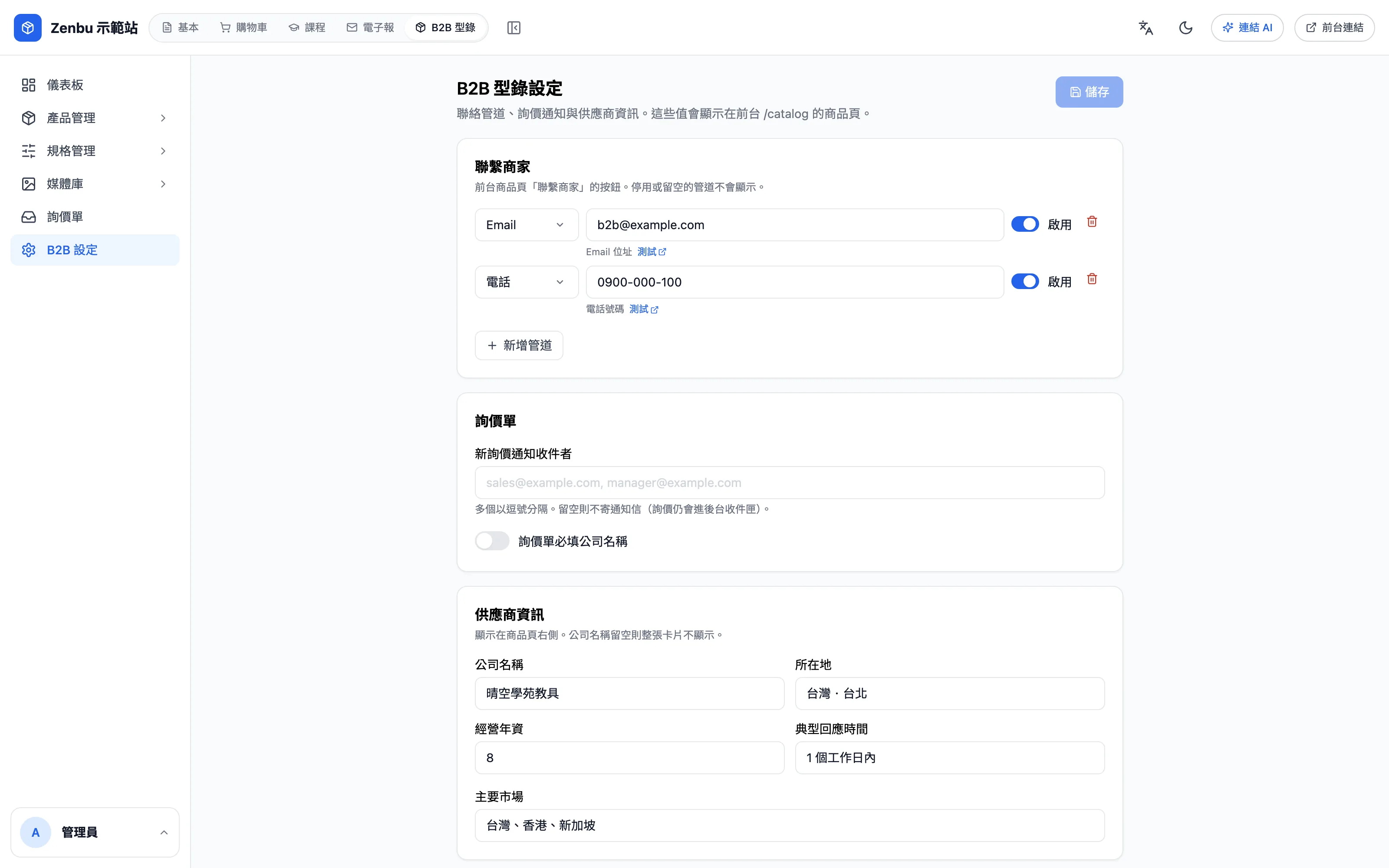Disable the Email channel toggle
This screenshot has height=868, width=1389.
[1025, 224]
